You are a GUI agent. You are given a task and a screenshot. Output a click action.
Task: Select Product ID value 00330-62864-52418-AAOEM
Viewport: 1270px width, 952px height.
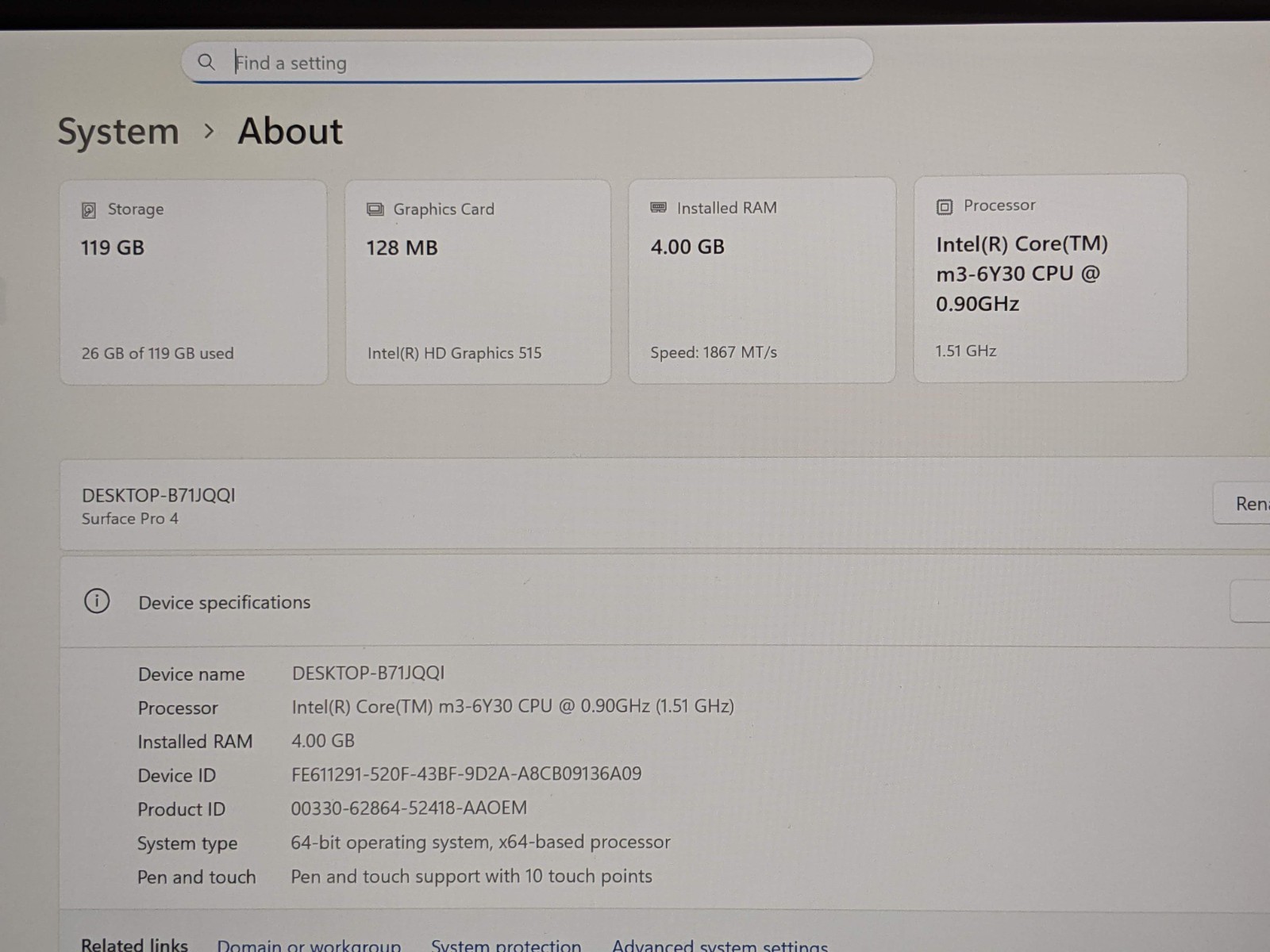(409, 808)
